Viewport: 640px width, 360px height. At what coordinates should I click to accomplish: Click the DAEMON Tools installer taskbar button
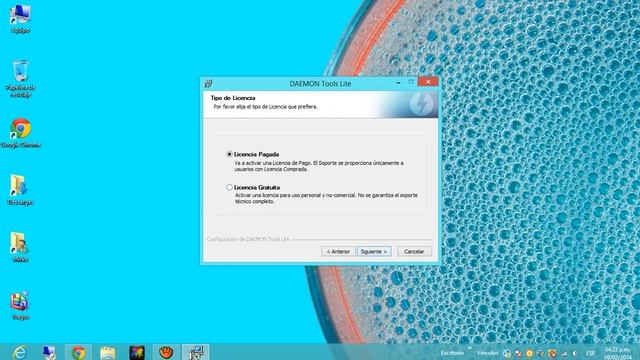(x=196, y=352)
